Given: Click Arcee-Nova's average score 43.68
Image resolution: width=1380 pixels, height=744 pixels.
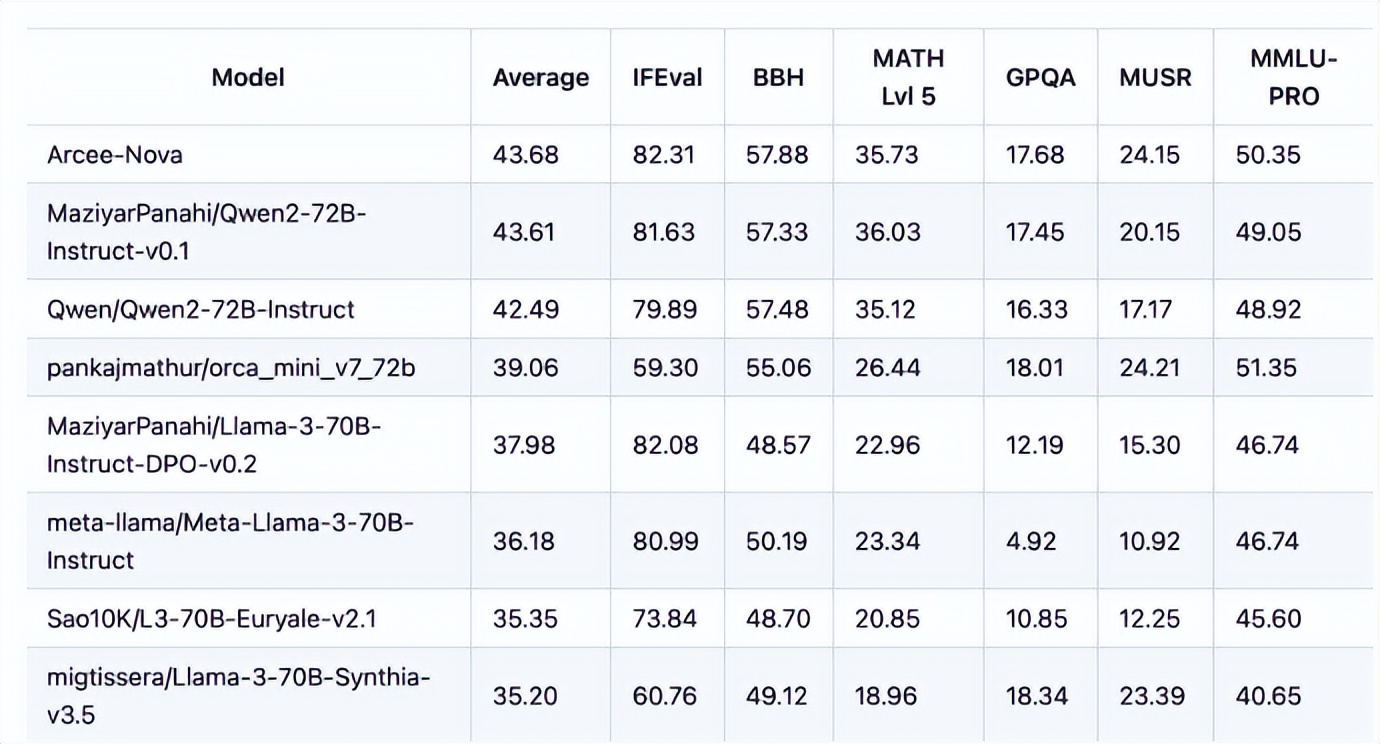Looking at the screenshot, I should pos(525,155).
